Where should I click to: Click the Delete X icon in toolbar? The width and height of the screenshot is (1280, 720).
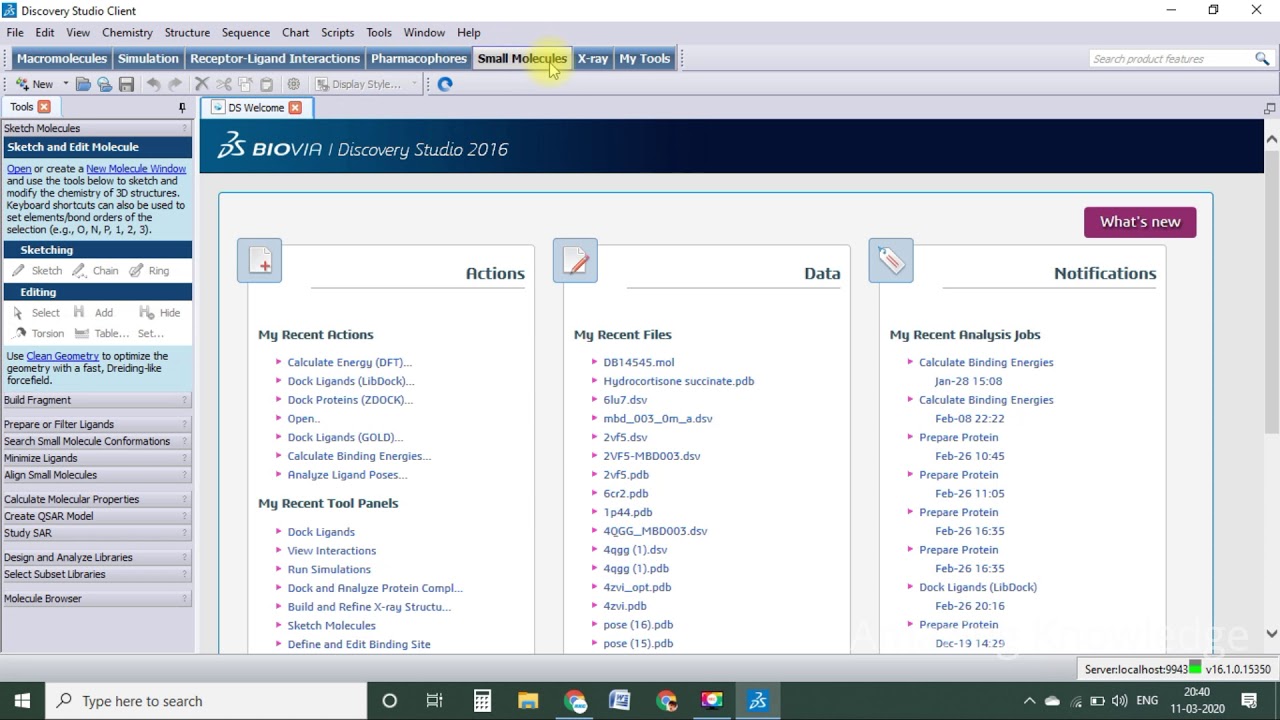201,84
